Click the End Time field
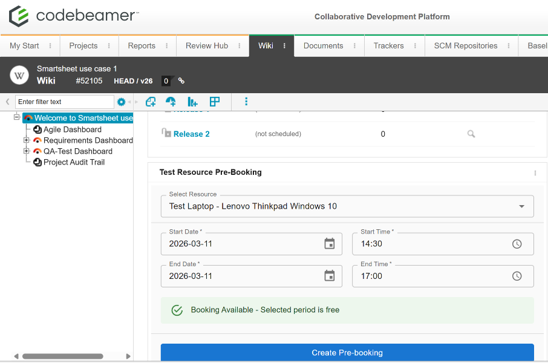This screenshot has width=548, height=363. pyautogui.click(x=443, y=276)
